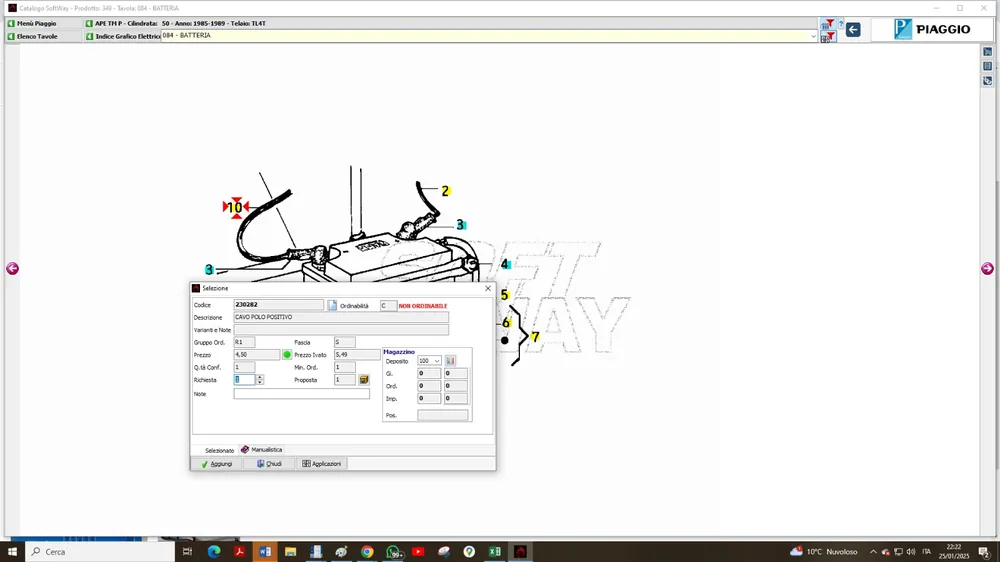The height and width of the screenshot is (562, 1000).
Task: Go to next table with right purple arrow
Action: point(987,269)
